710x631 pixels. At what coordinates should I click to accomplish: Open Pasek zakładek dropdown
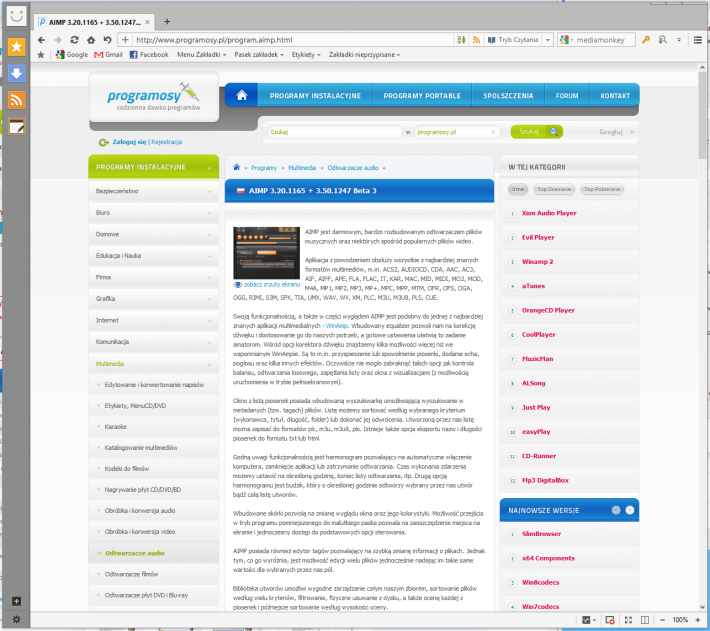(x=259, y=55)
